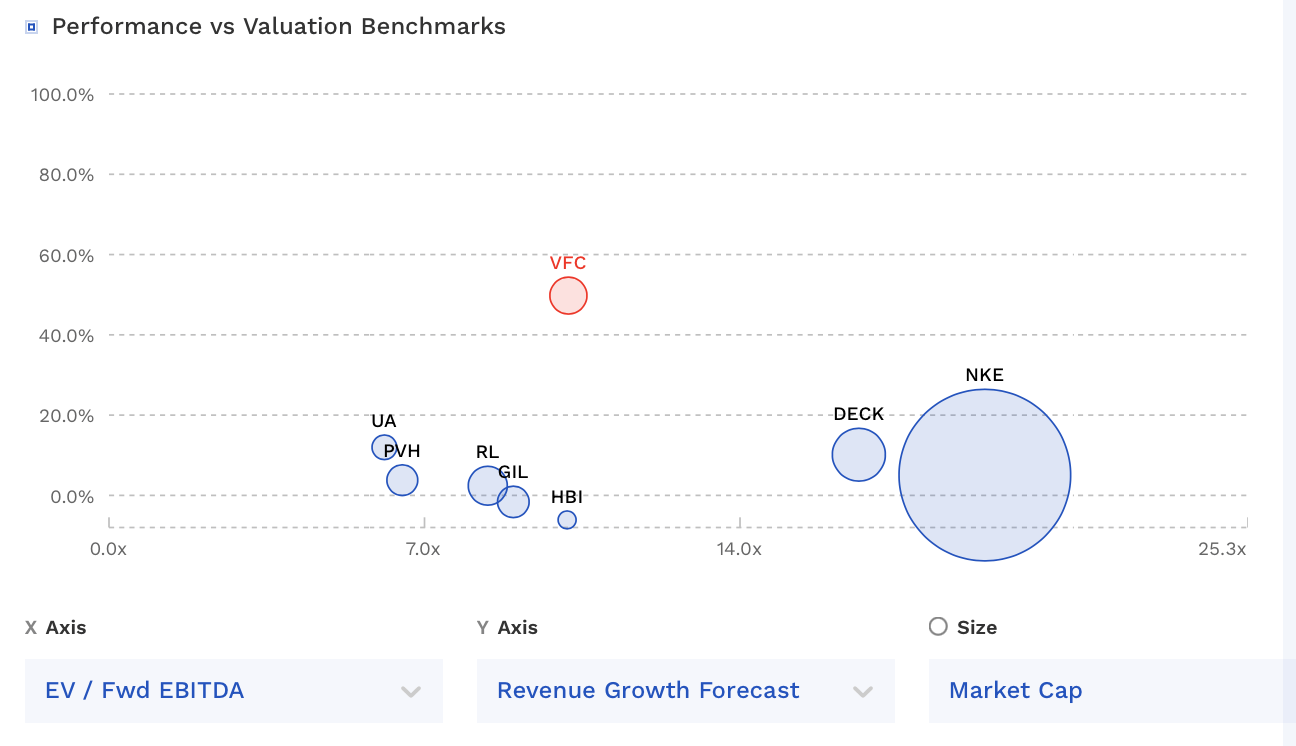The image size is (1296, 746).
Task: Click the X axis indicator icon
Action: pos(30,627)
